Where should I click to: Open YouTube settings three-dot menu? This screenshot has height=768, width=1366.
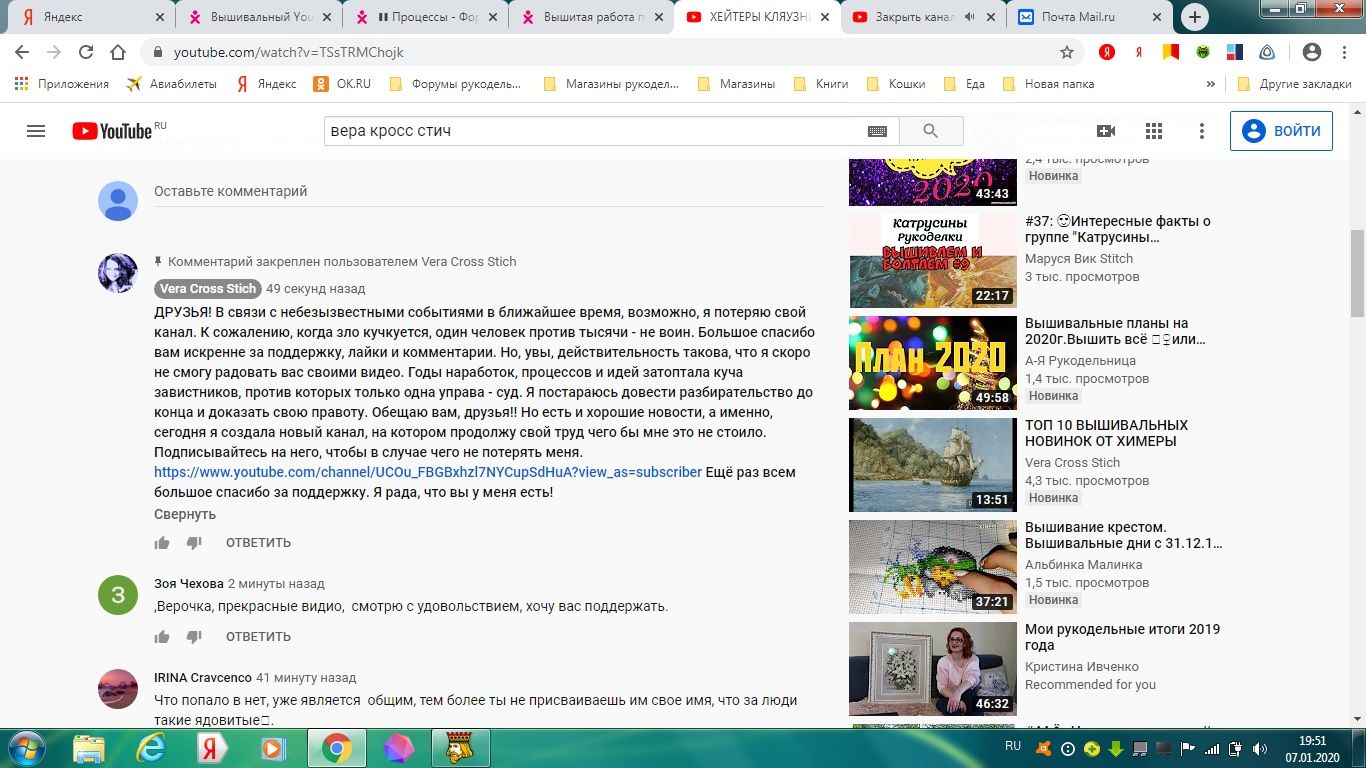coord(1202,131)
